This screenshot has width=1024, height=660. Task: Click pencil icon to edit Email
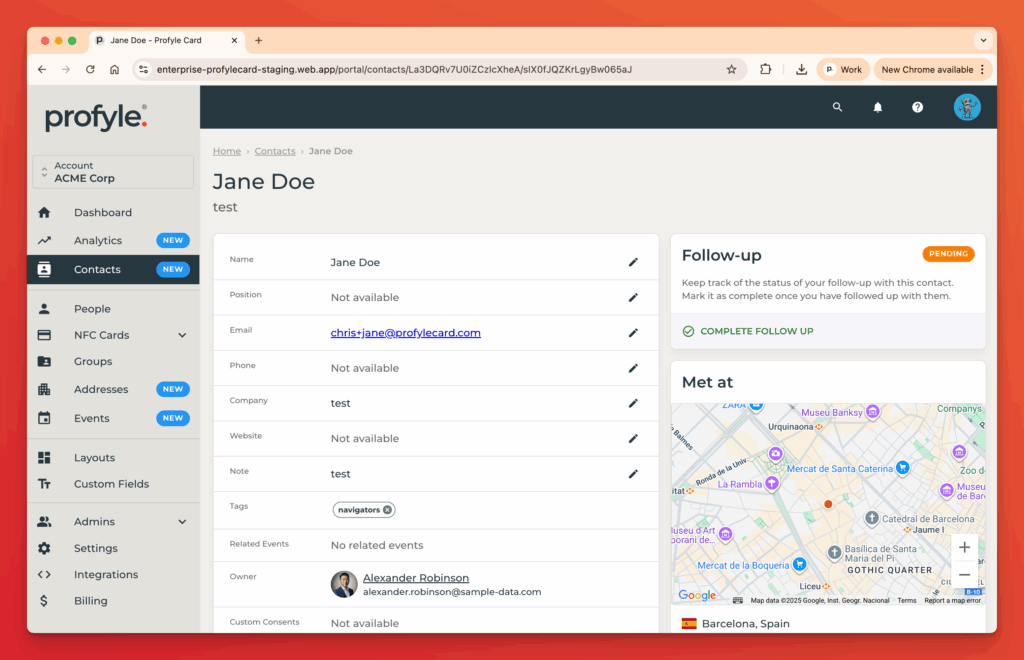(633, 333)
